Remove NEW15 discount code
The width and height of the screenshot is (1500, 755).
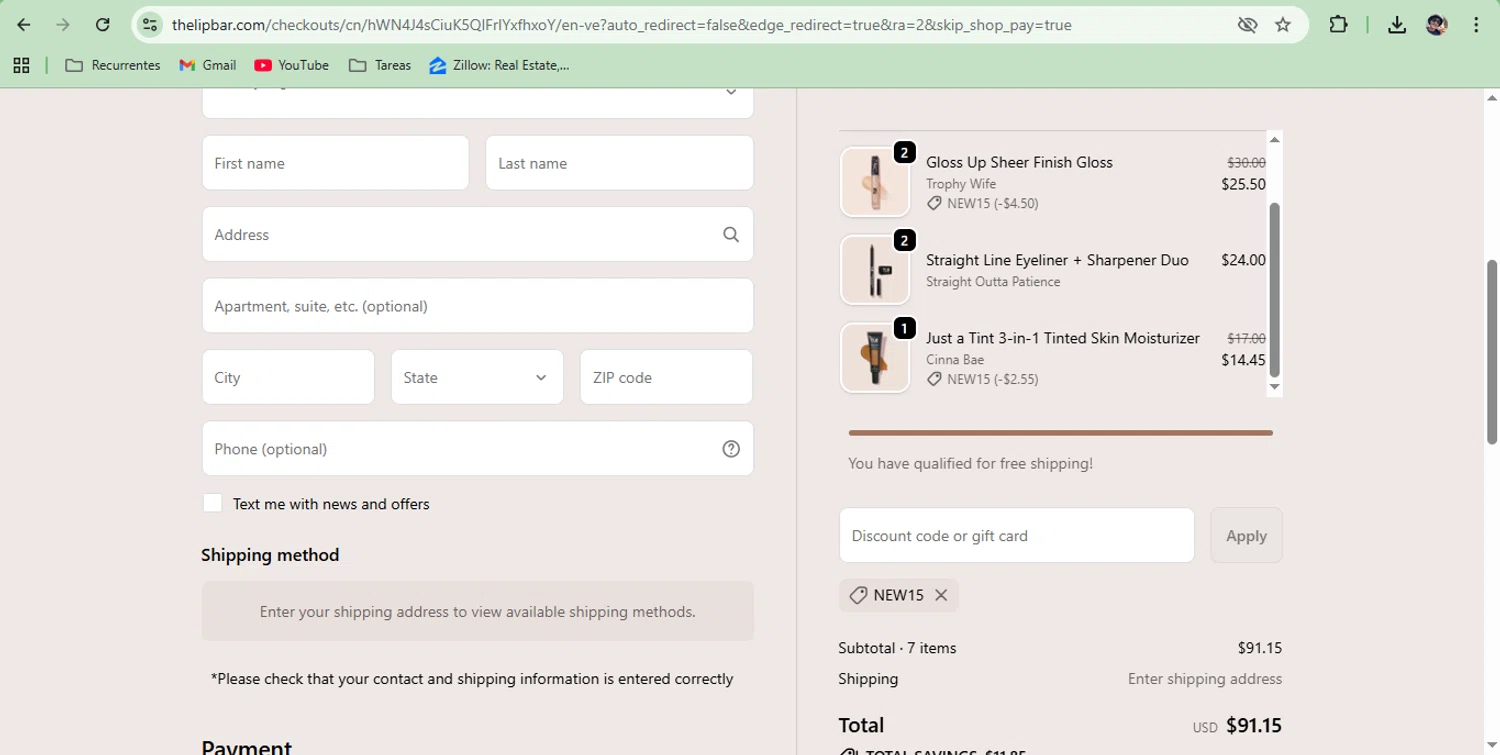point(941,595)
